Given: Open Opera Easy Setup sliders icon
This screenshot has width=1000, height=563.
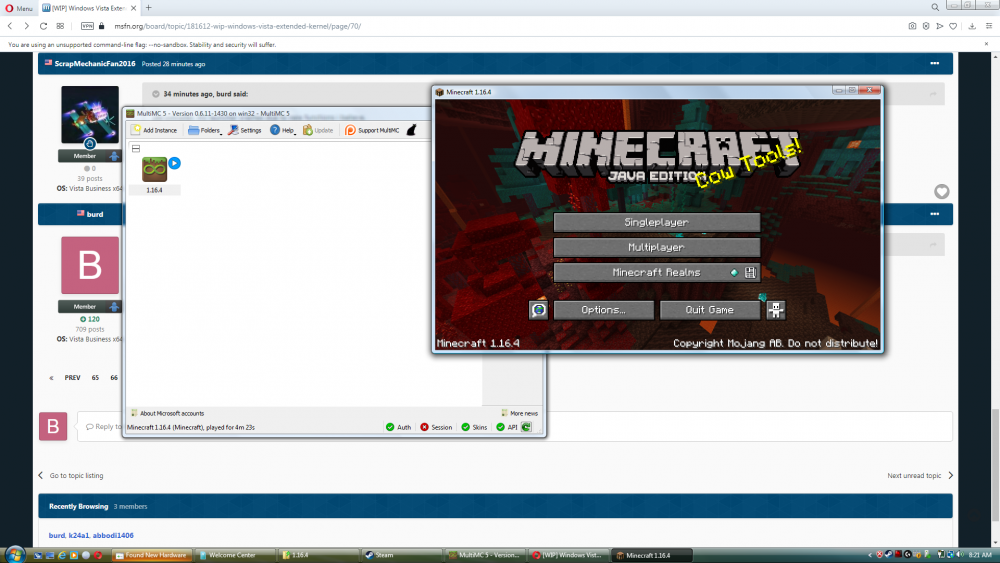Looking at the screenshot, I should 989,26.
